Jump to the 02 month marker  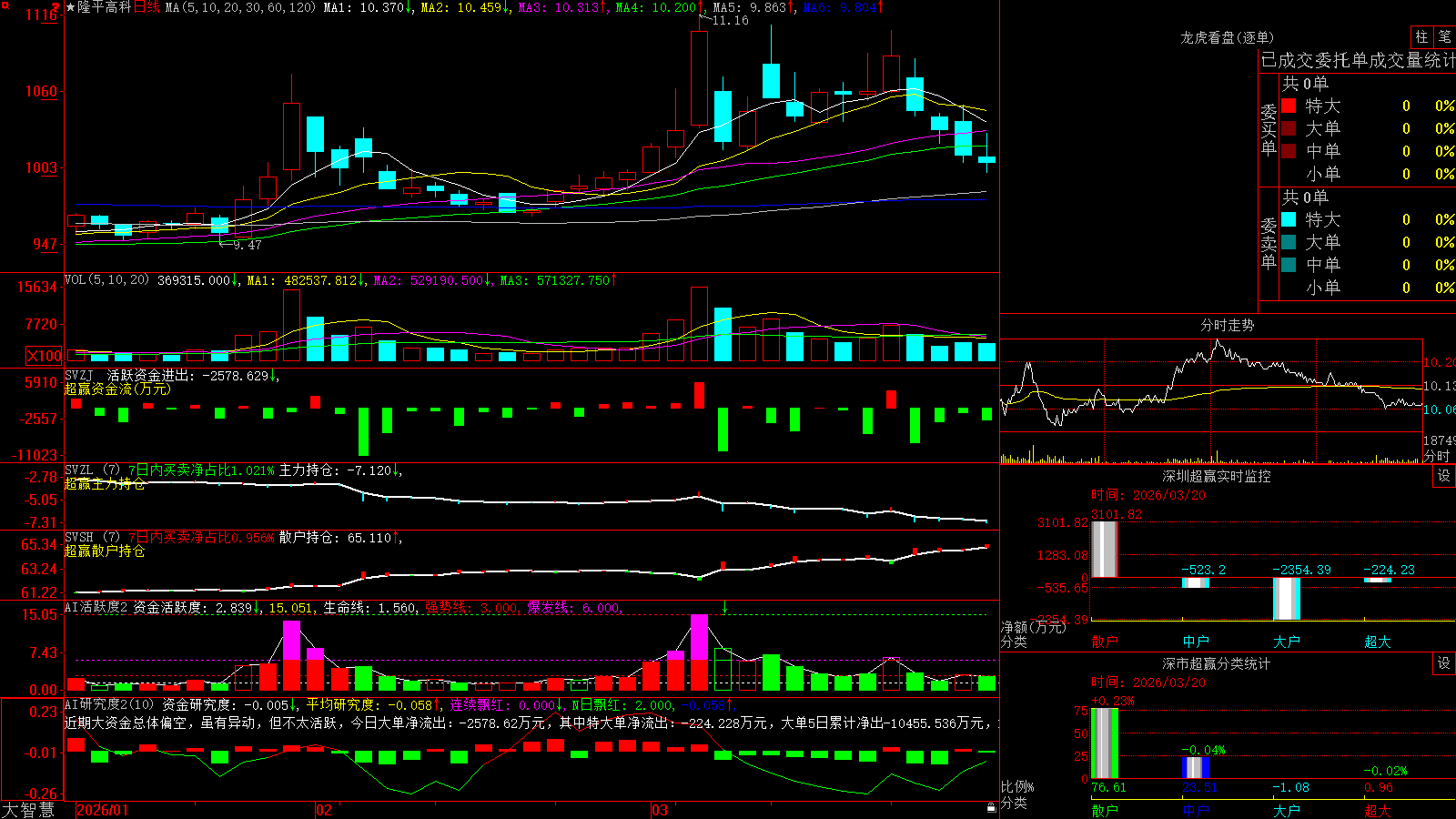pyautogui.click(x=324, y=810)
